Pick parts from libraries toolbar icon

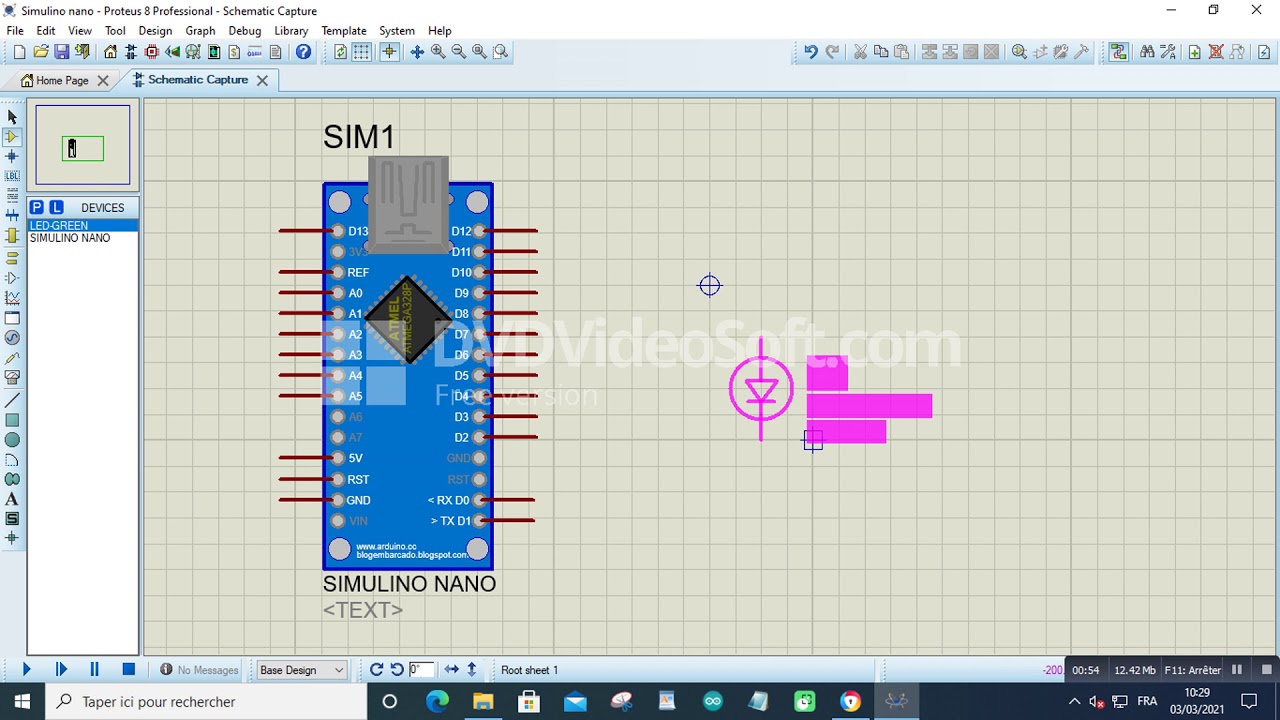1019,52
